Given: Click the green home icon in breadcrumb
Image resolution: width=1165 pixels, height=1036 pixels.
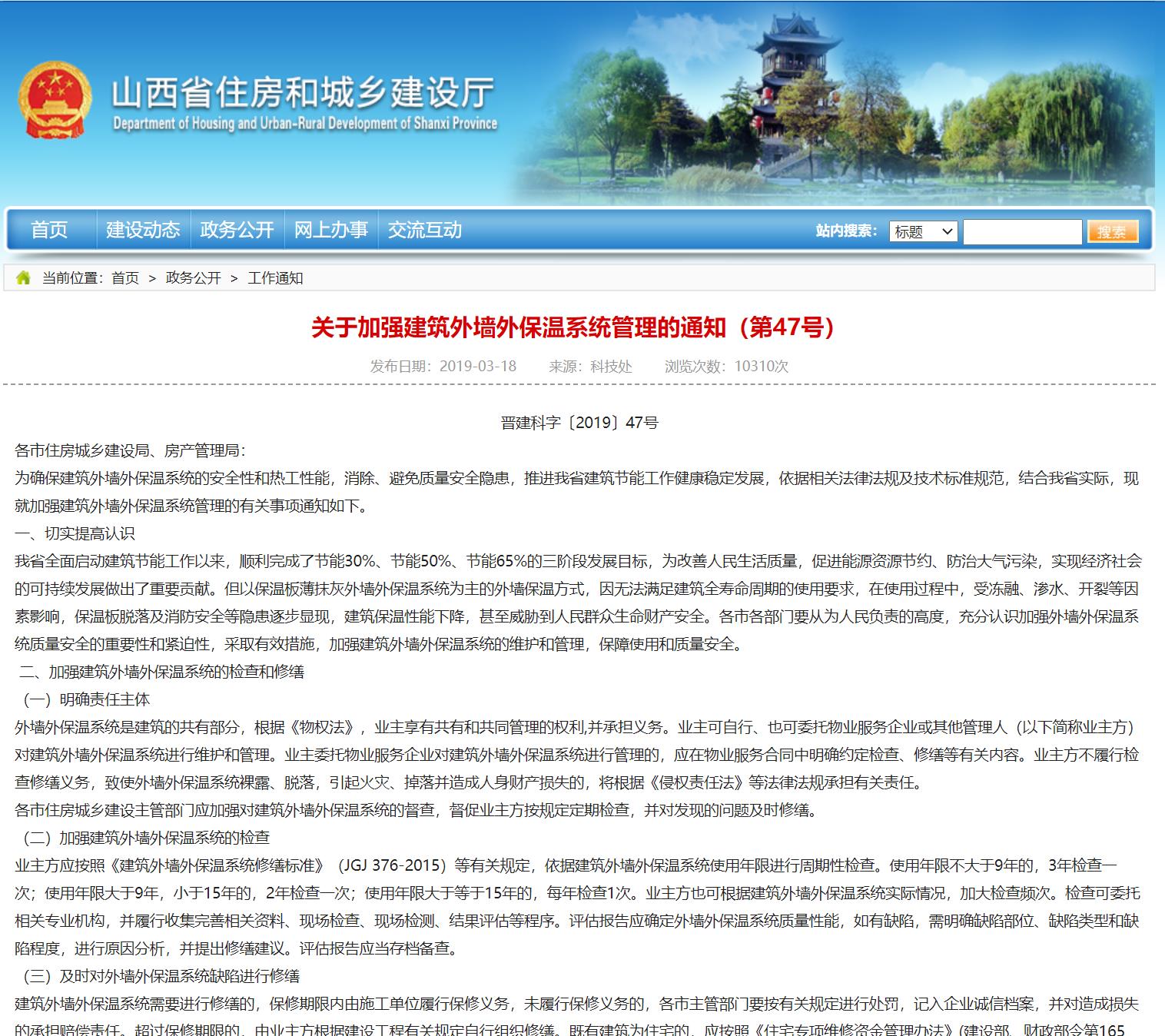Looking at the screenshot, I should (23, 278).
